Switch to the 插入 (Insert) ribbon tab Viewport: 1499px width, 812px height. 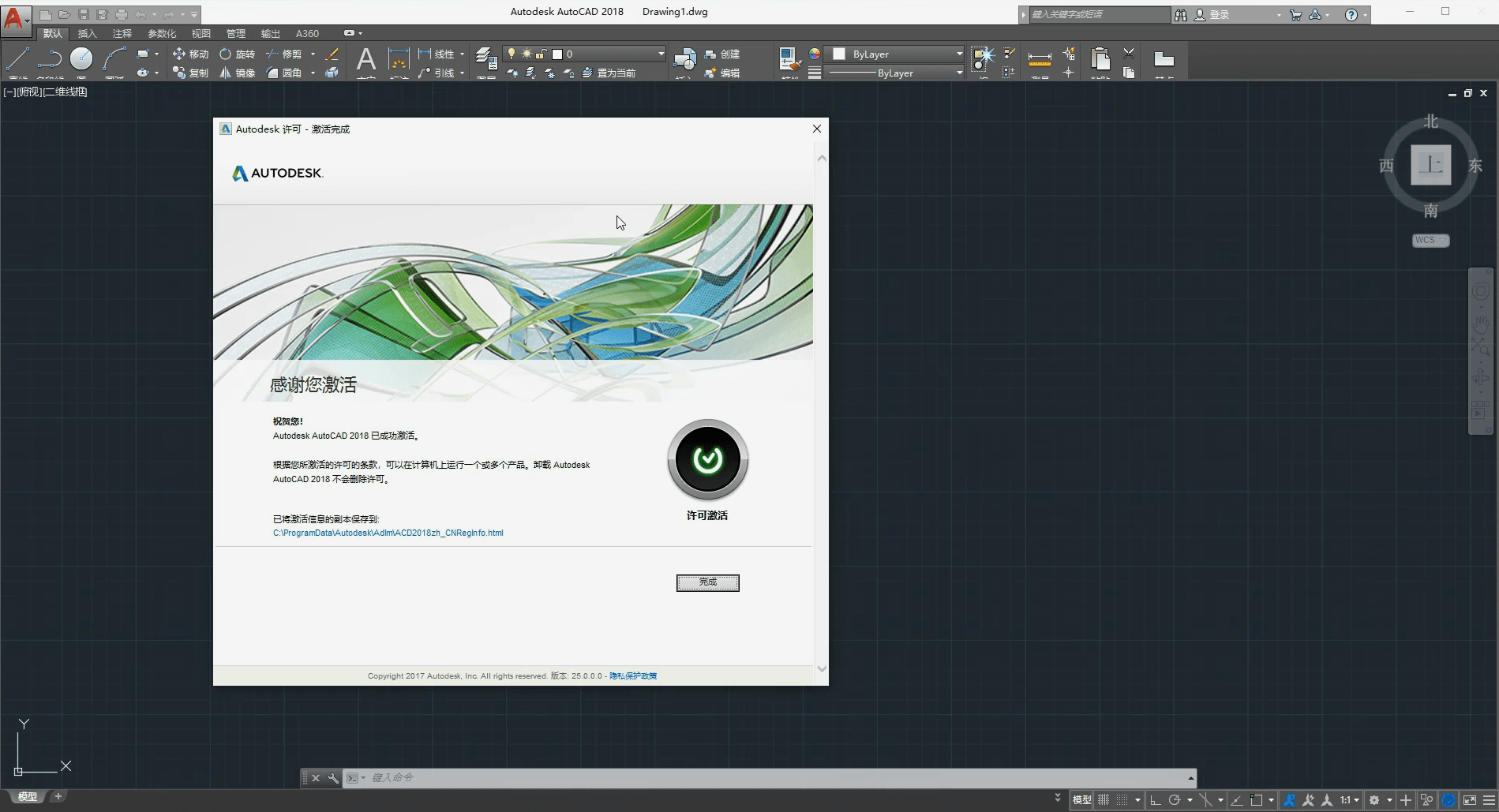tap(87, 33)
